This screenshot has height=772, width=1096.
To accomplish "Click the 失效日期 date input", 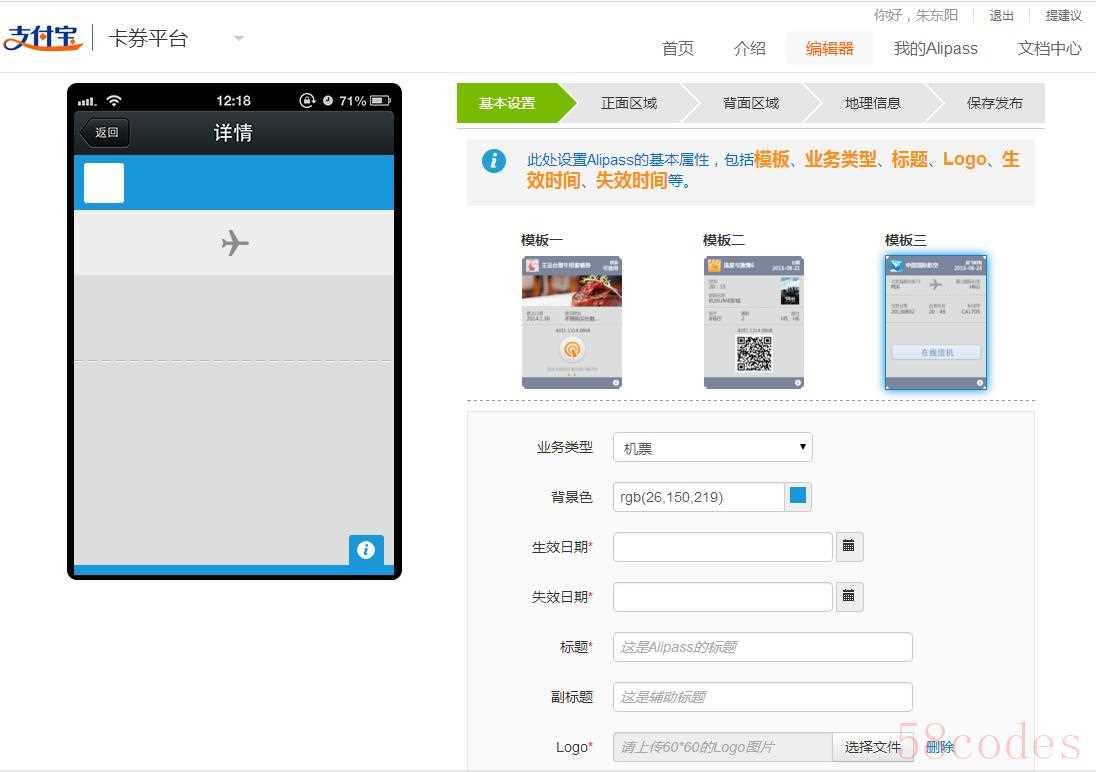I will coord(723,597).
